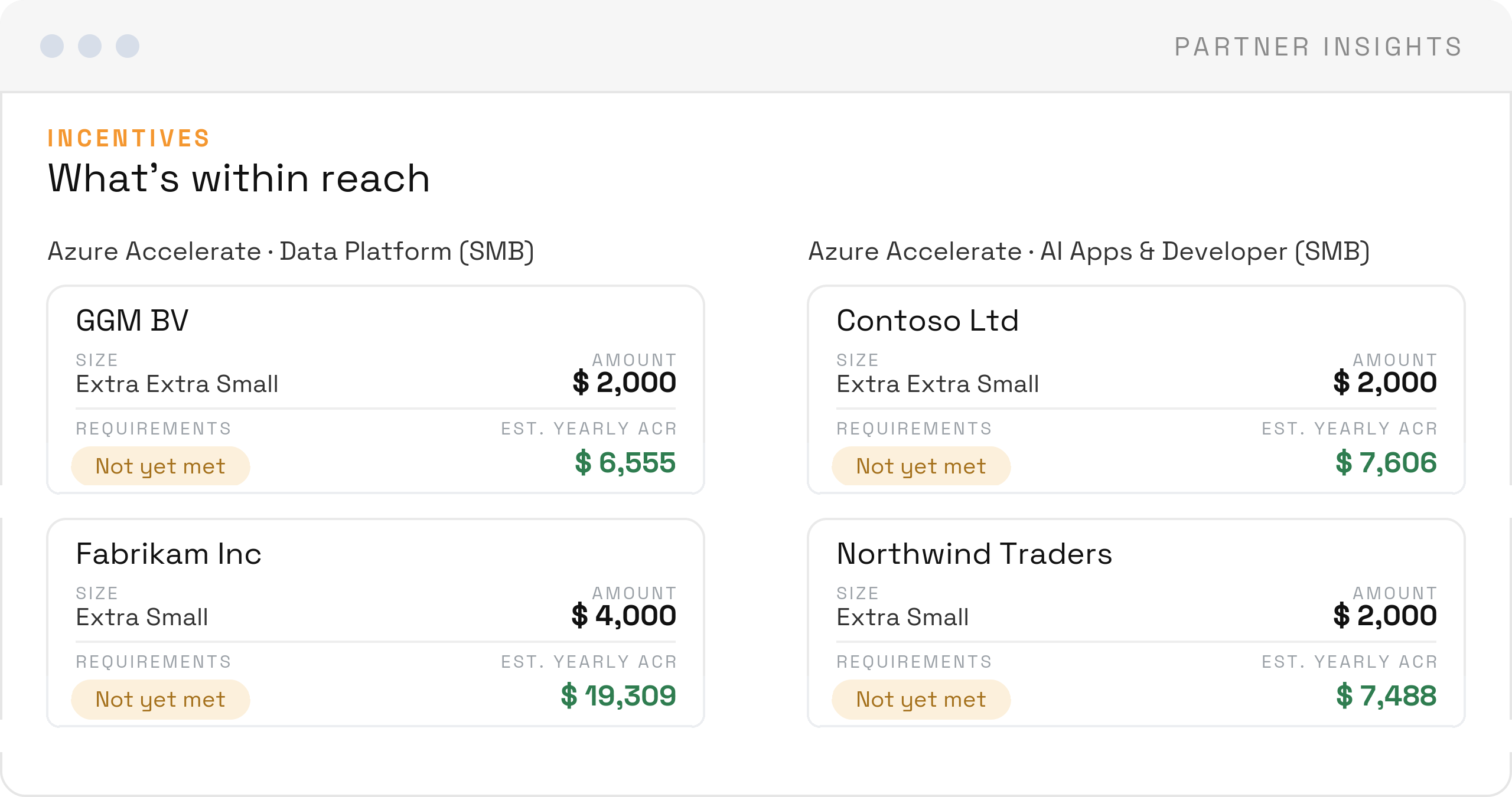This screenshot has height=797, width=1512.
Task: Select GGM BV's $ 2,000 amount
Action: tap(624, 383)
